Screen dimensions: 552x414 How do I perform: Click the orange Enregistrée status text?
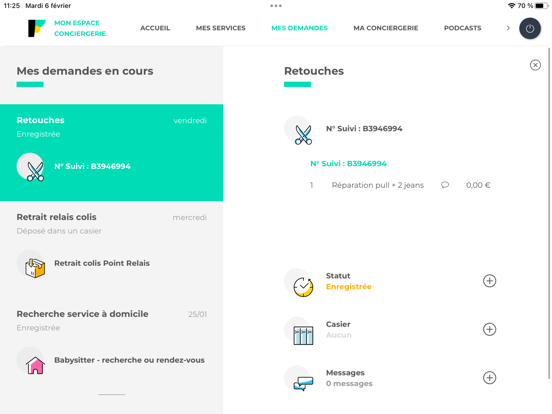[x=349, y=287]
